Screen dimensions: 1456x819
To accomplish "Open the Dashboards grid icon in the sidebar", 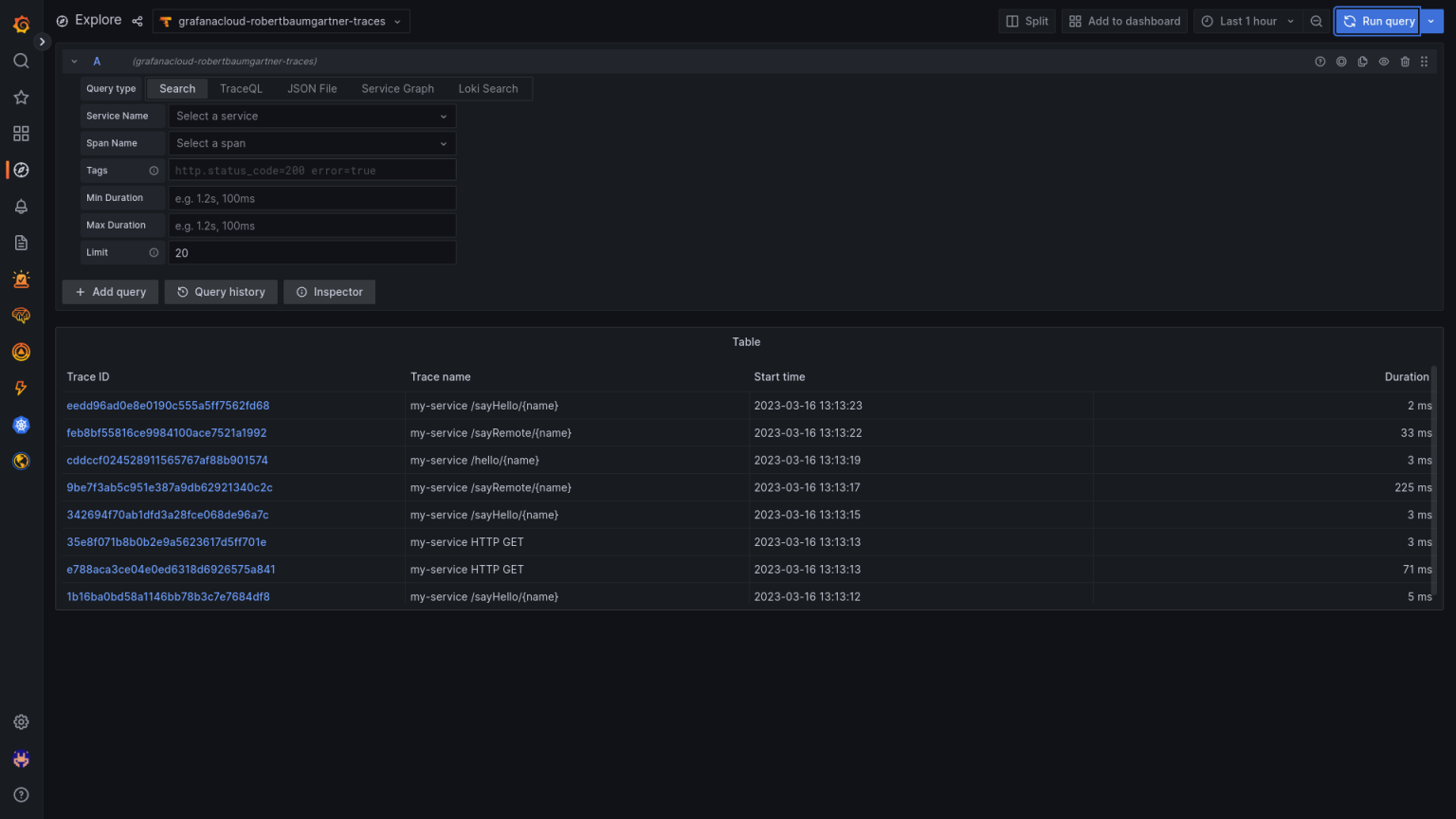I will pos(21,134).
